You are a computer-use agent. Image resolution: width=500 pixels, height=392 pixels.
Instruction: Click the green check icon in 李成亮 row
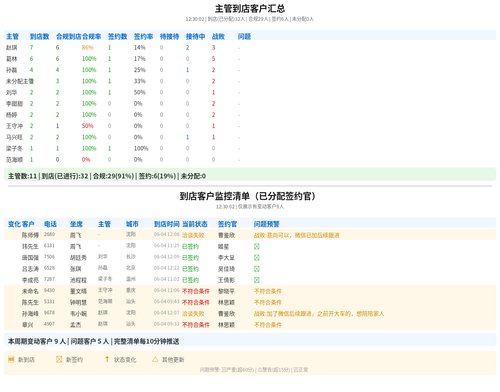coord(256,280)
